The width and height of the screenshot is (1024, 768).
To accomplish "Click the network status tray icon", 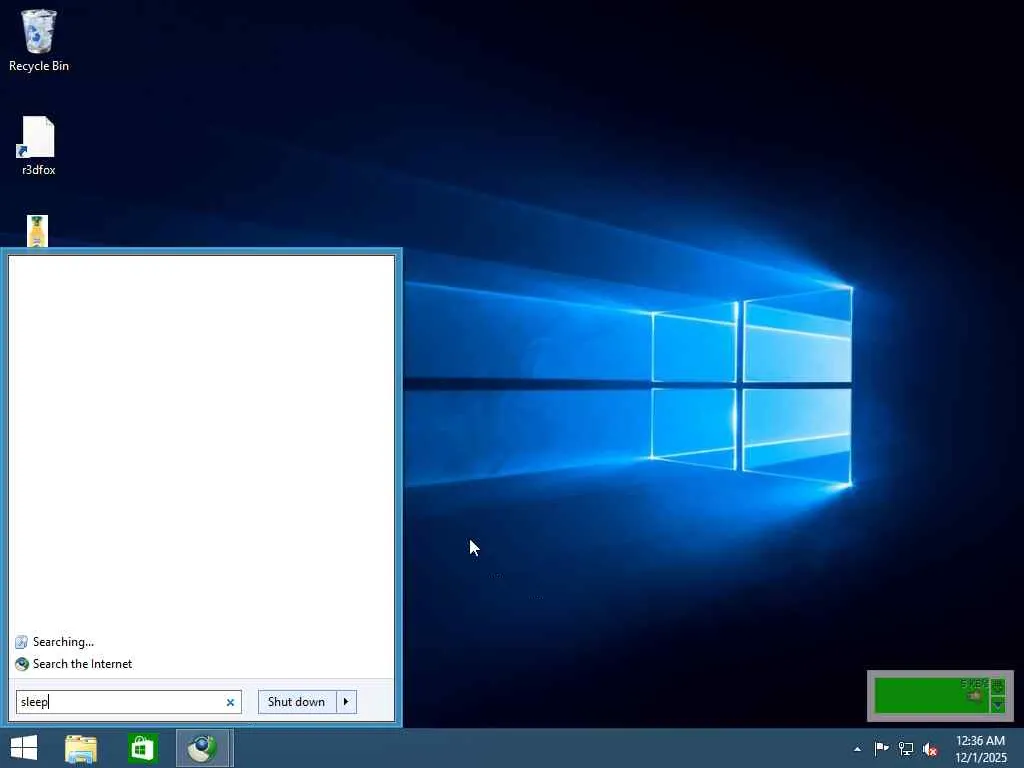I will 906,748.
